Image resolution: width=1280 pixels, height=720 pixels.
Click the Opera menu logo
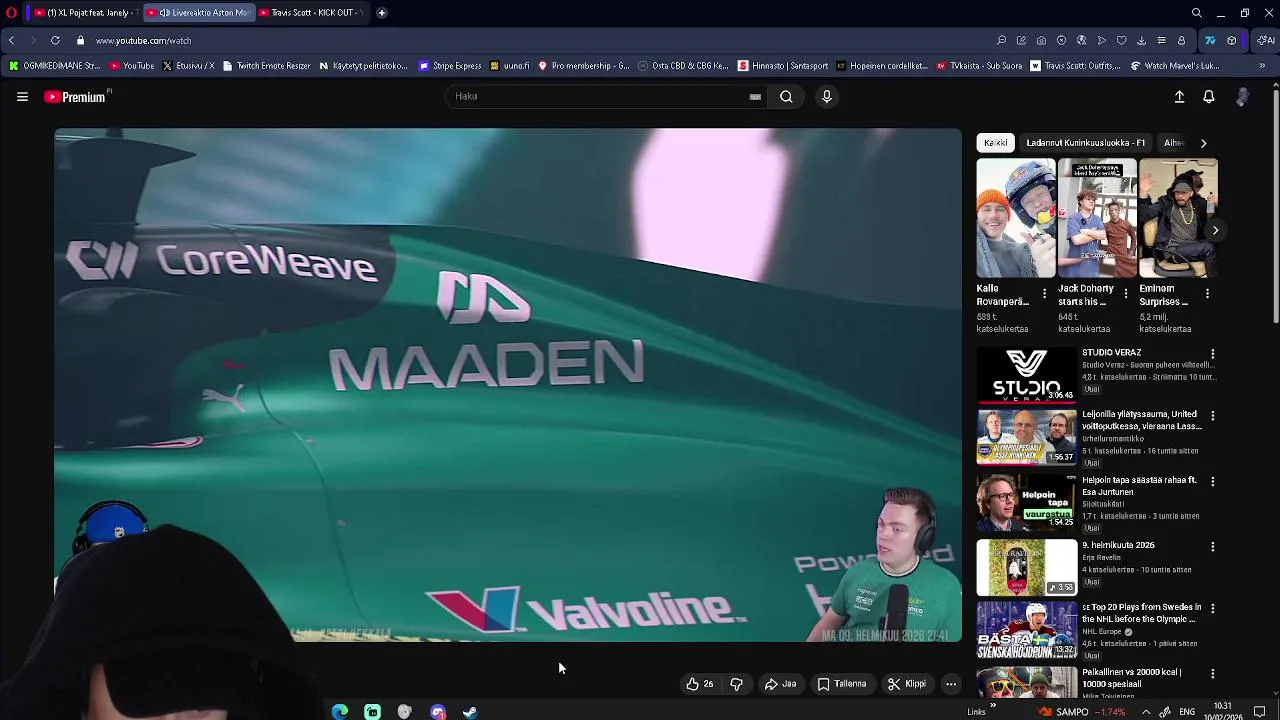pos(11,13)
